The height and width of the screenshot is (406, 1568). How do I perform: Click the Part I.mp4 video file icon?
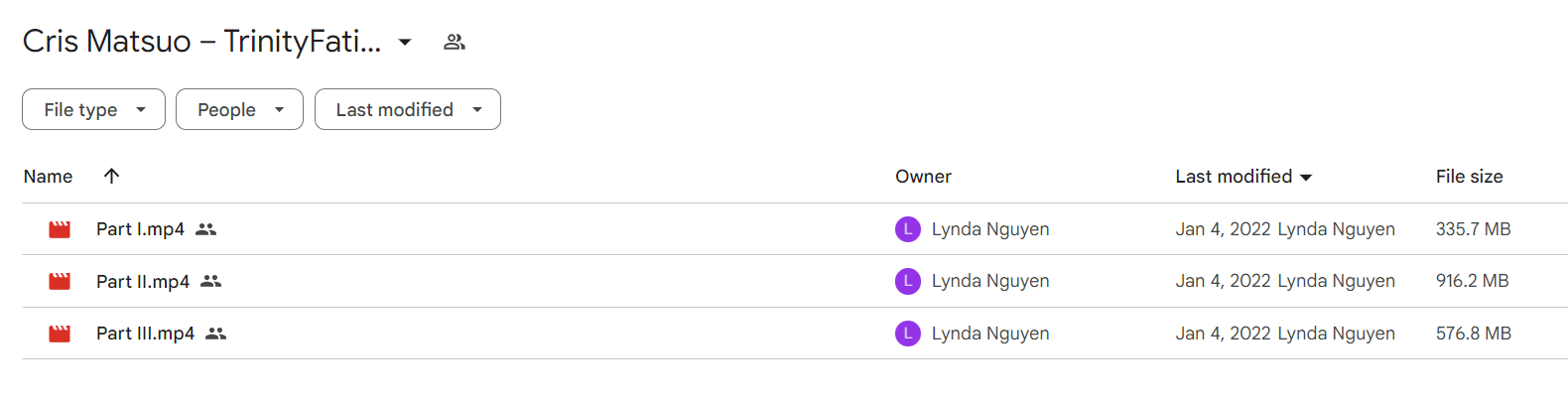[x=60, y=229]
